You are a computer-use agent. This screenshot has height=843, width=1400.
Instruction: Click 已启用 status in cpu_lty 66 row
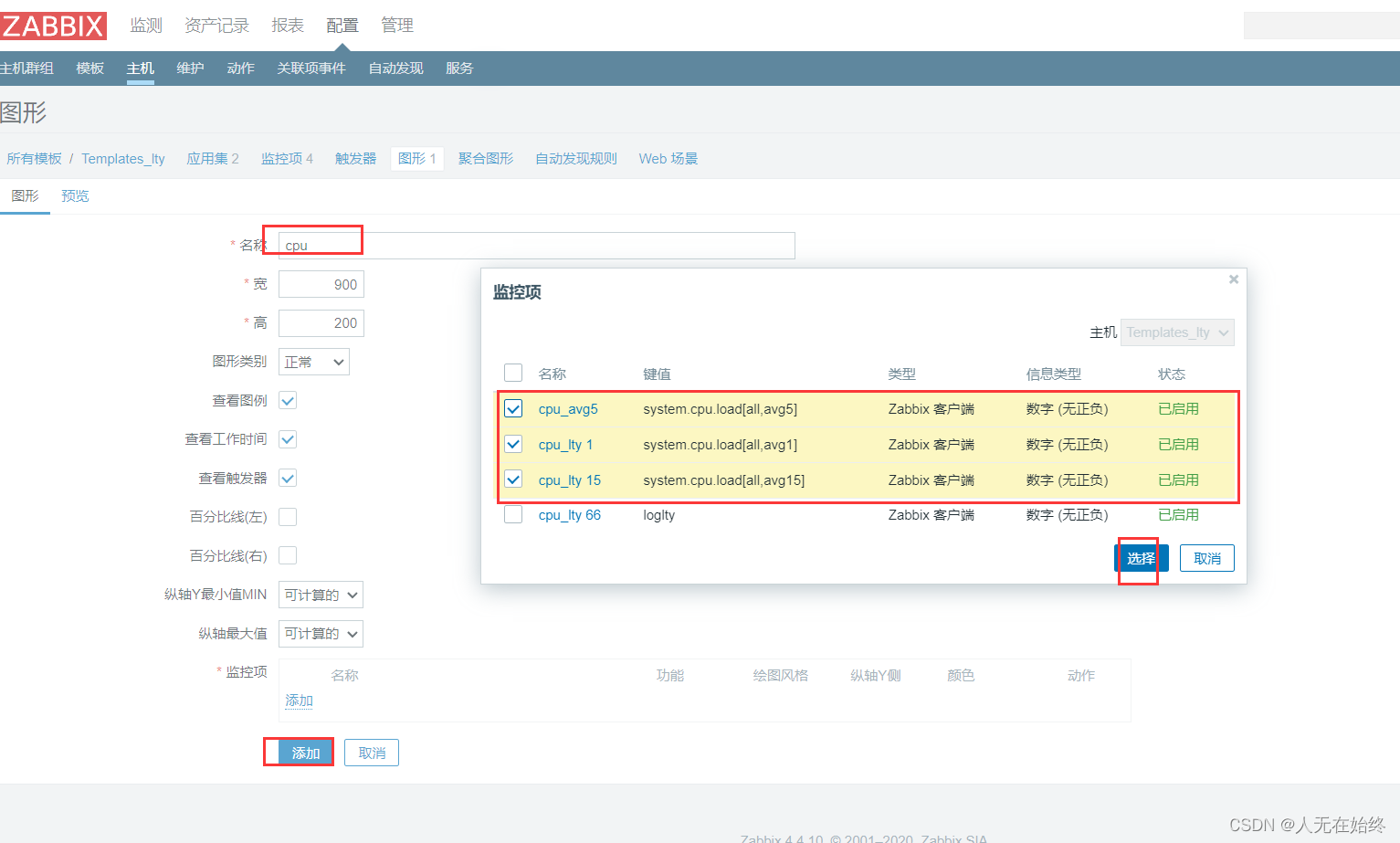pyautogui.click(x=1178, y=515)
